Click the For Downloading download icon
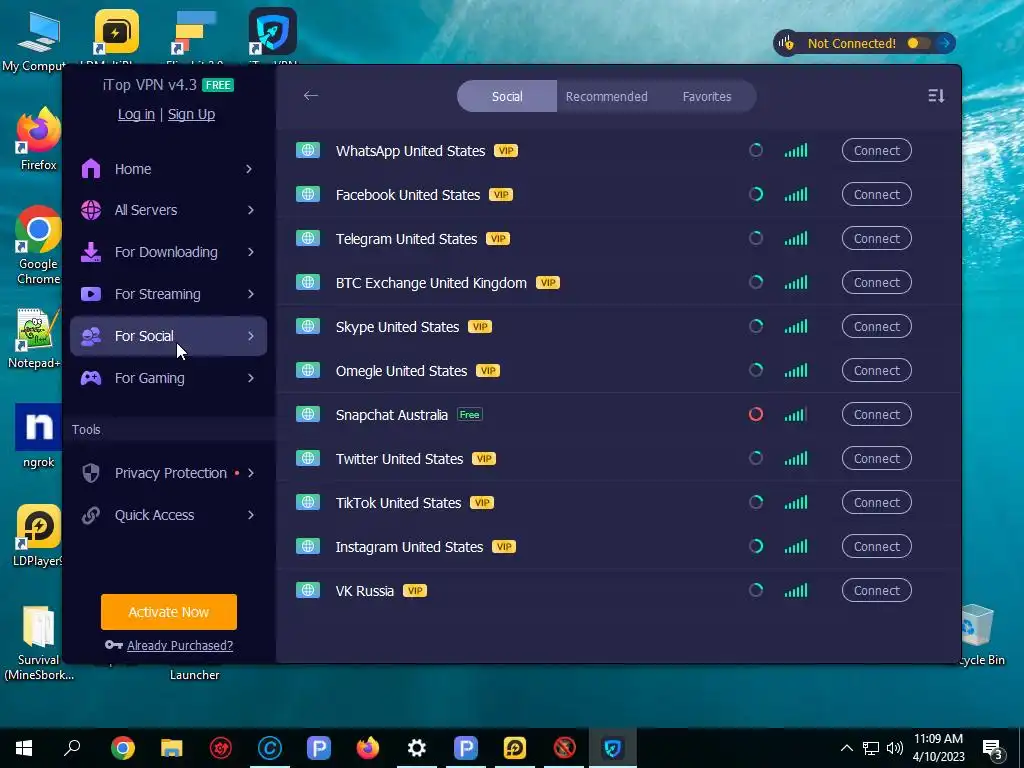This screenshot has width=1024, height=768. 91,252
